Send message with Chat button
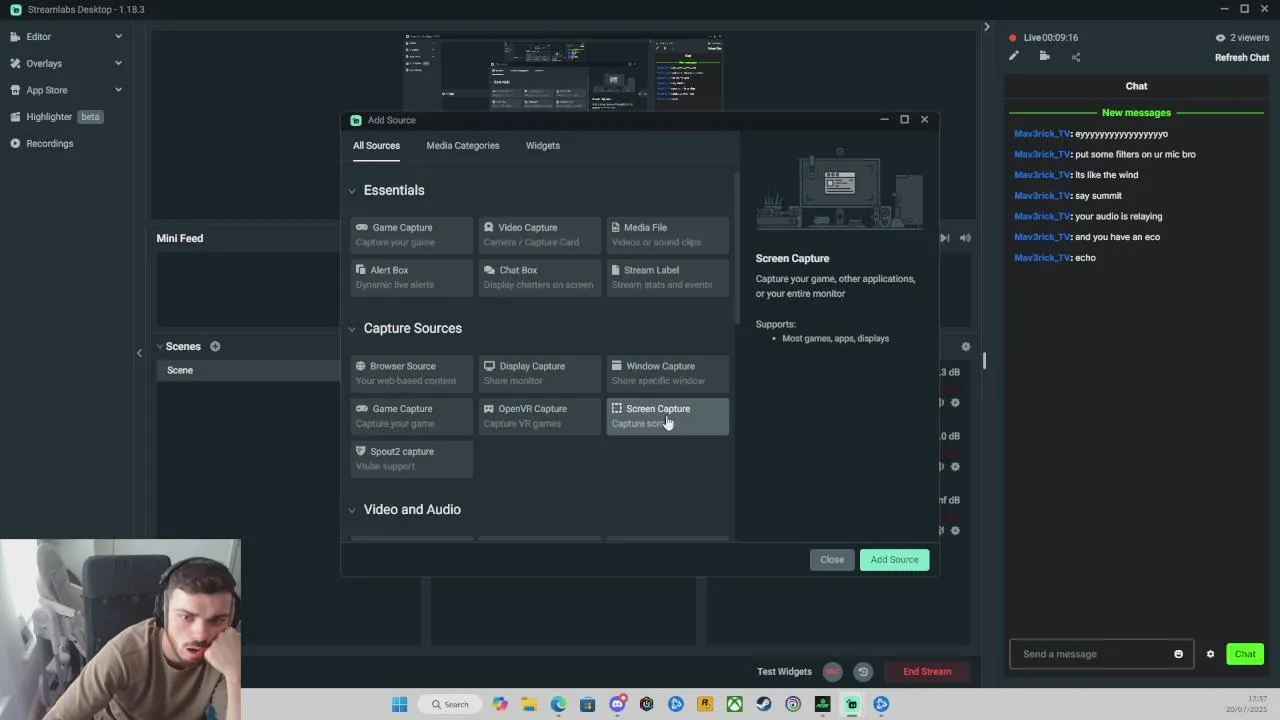 1245,654
